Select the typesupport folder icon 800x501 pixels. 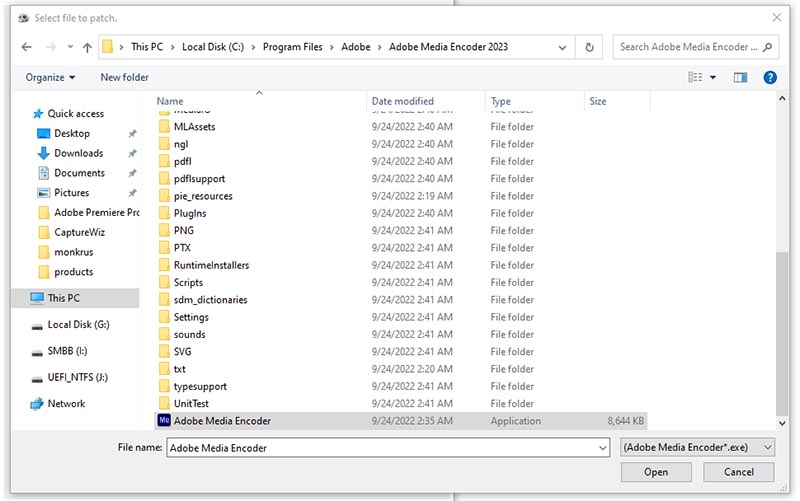pyautogui.click(x=164, y=387)
